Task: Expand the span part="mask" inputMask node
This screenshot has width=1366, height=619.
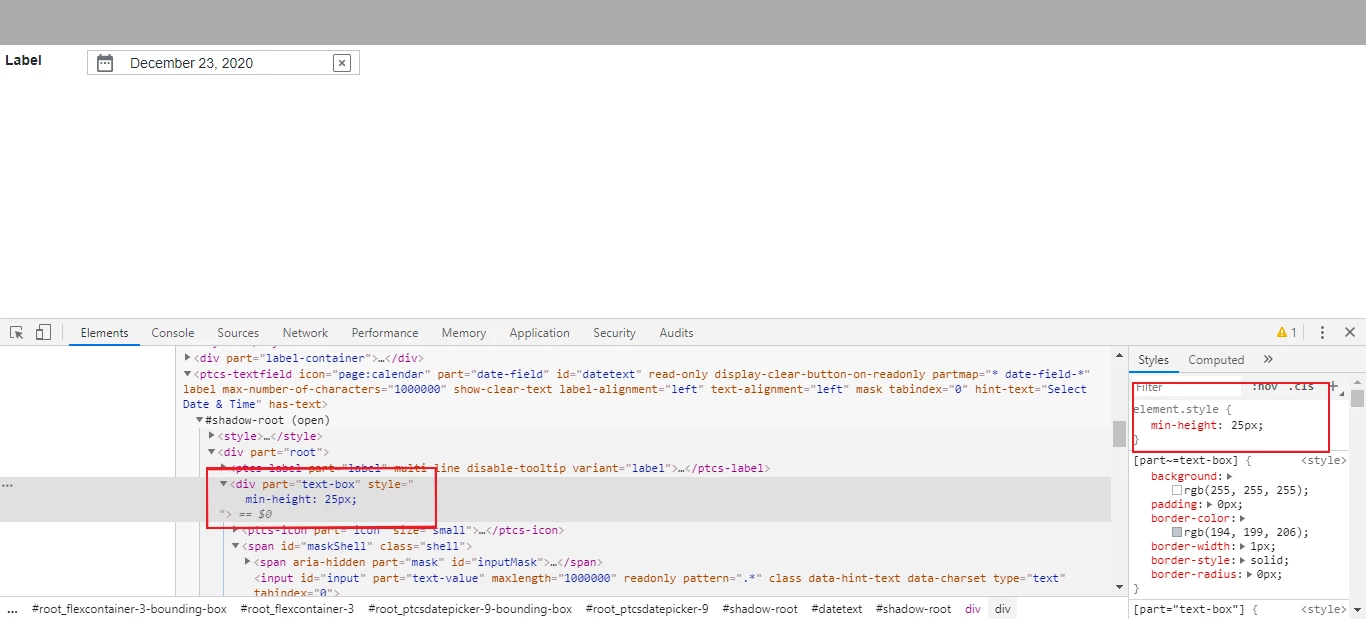Action: coord(248,562)
